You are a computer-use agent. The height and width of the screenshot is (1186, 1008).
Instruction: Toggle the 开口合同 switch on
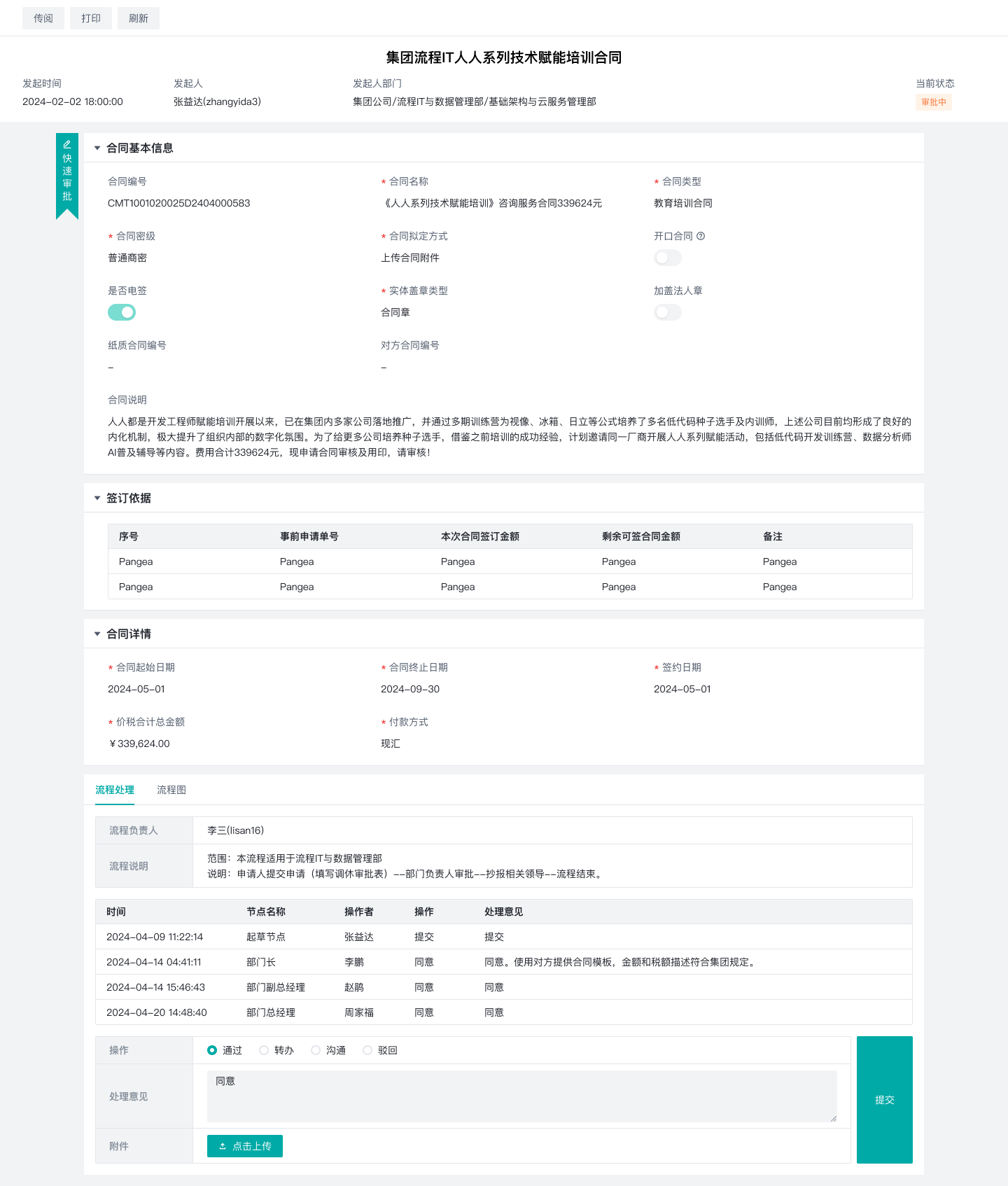(667, 258)
